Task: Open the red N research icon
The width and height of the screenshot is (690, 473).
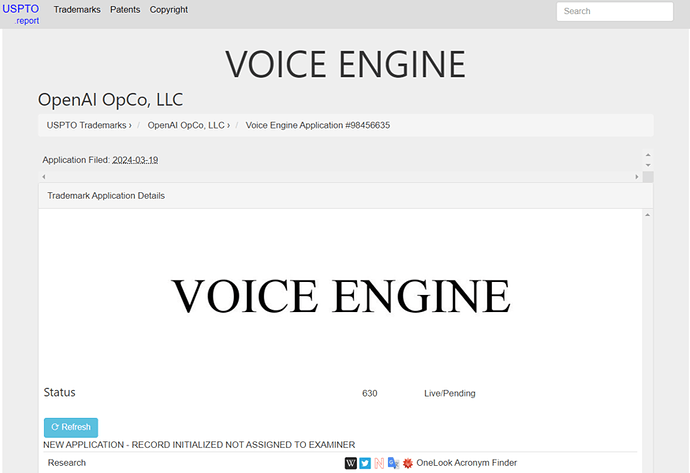Action: [x=379, y=463]
